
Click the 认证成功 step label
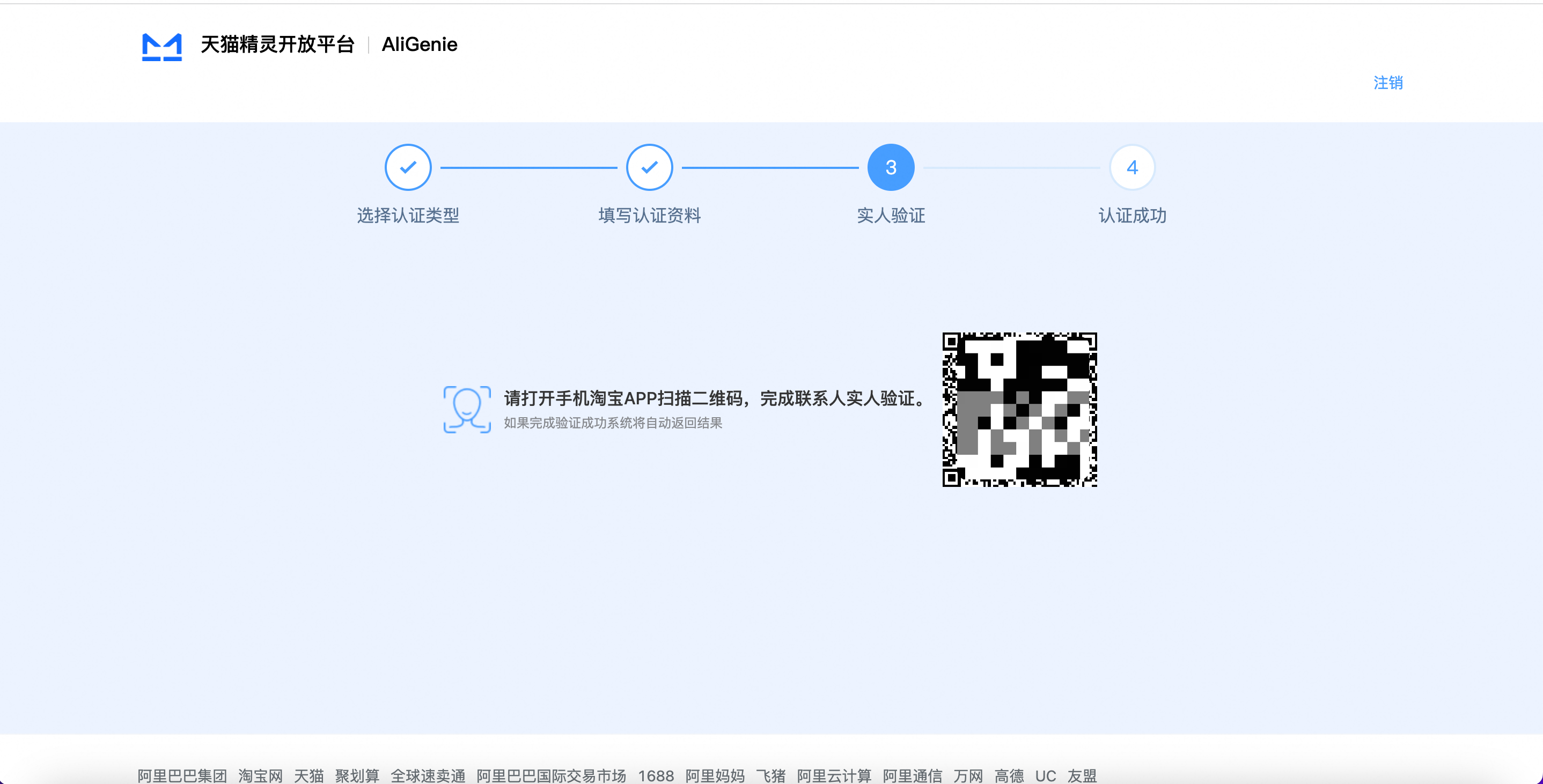(1132, 216)
